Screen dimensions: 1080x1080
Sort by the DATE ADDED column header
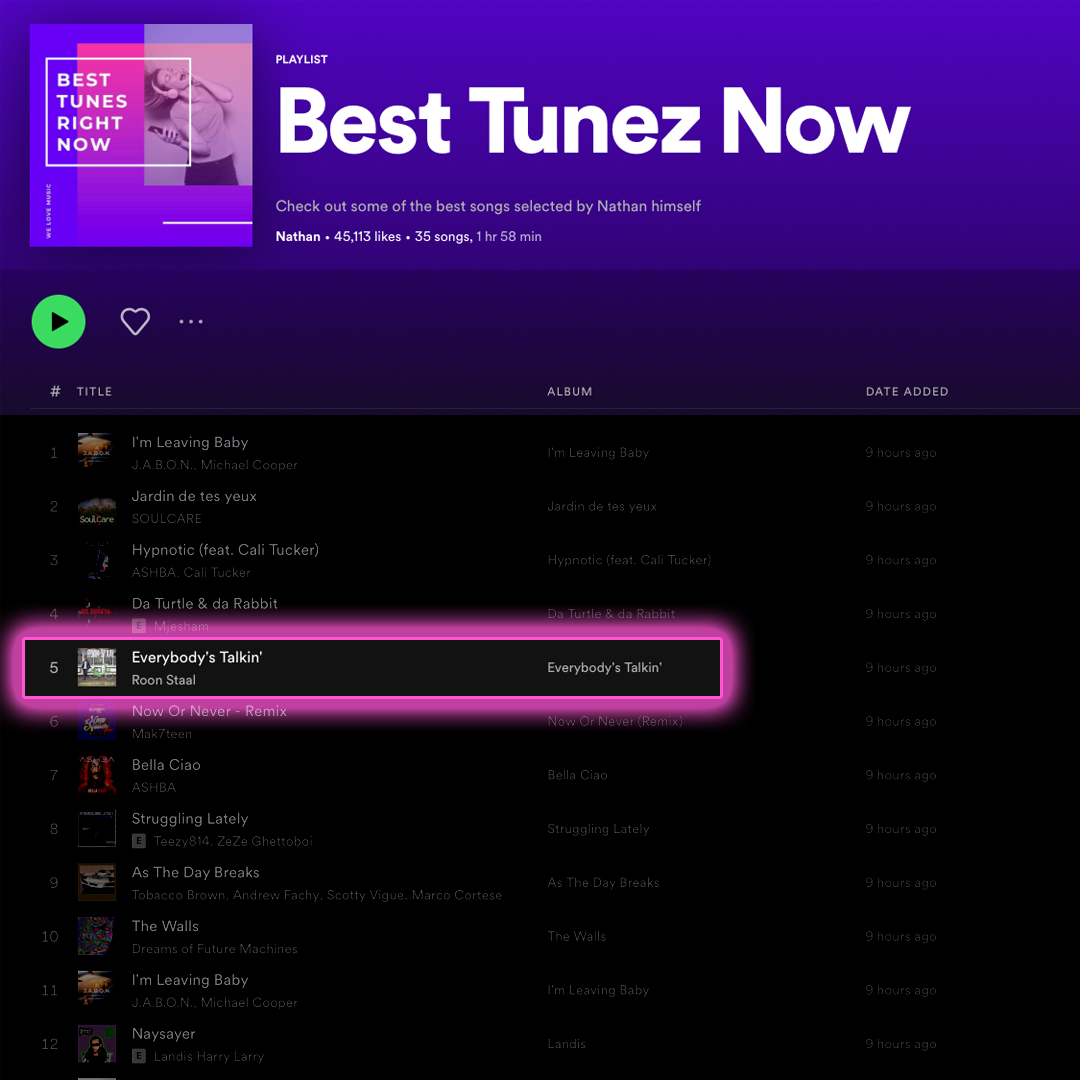coord(907,391)
